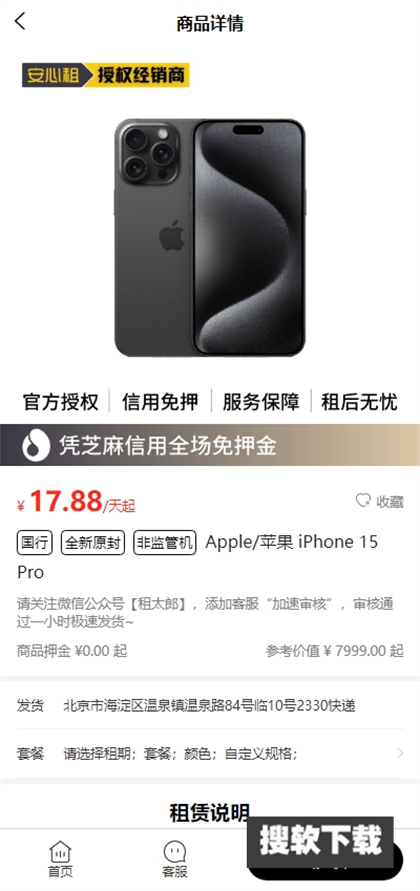The width and height of the screenshot is (420, 891).
Task: Select the 服务保障 tab
Action: click(260, 402)
